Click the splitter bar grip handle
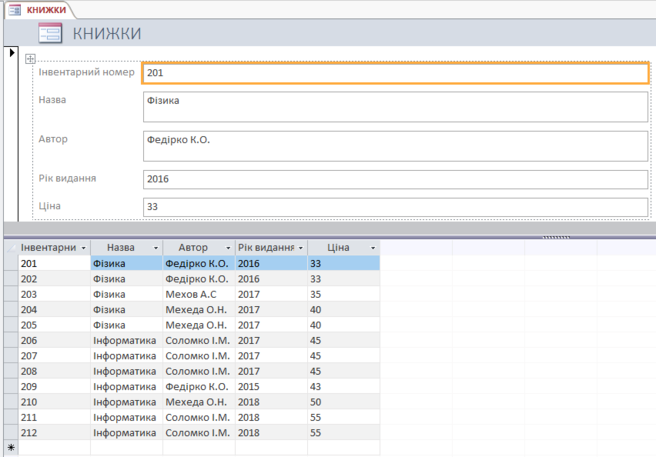This screenshot has width=656, height=457. 556,237
